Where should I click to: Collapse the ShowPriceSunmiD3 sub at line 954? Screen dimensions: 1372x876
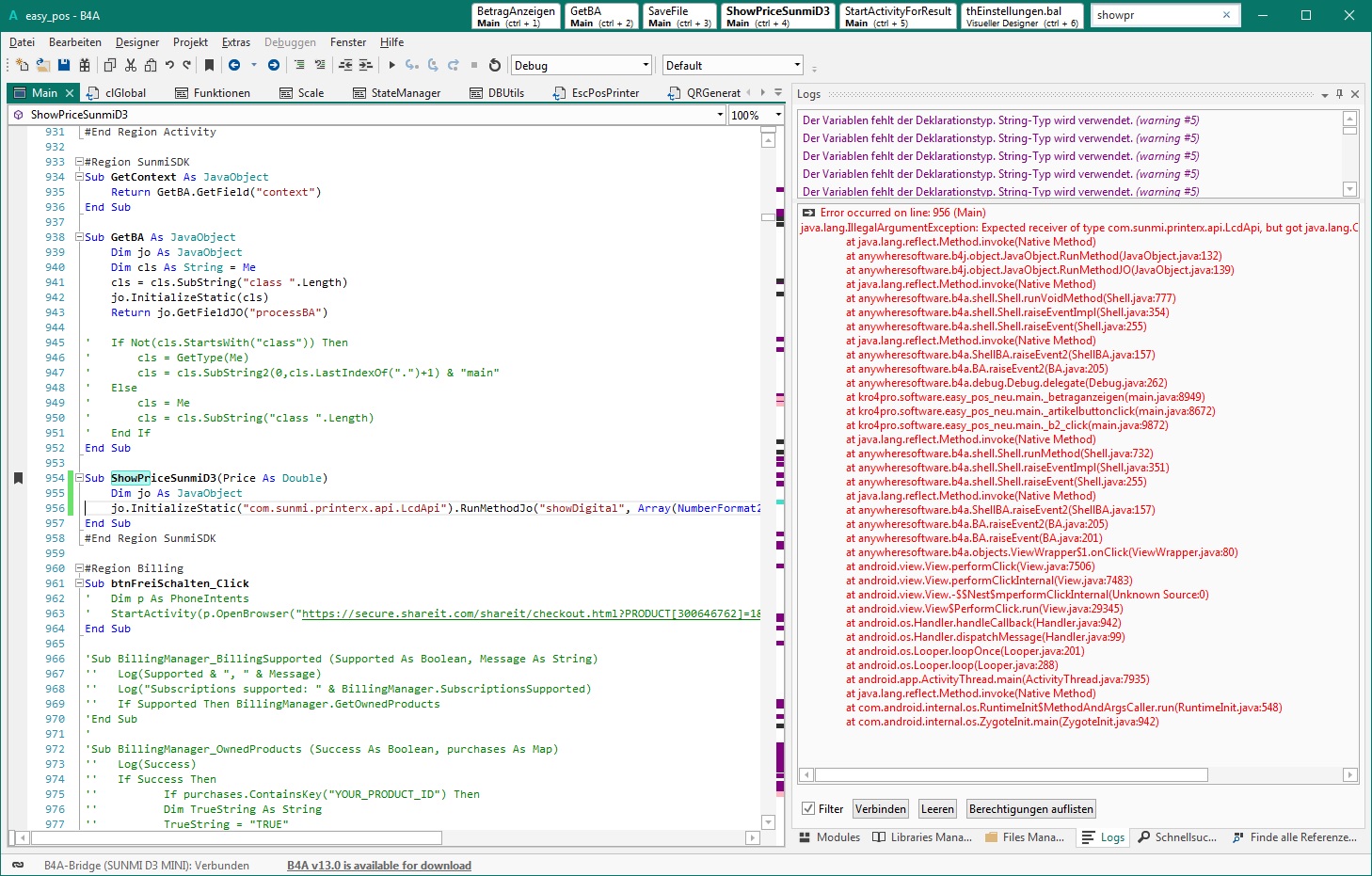(80, 478)
